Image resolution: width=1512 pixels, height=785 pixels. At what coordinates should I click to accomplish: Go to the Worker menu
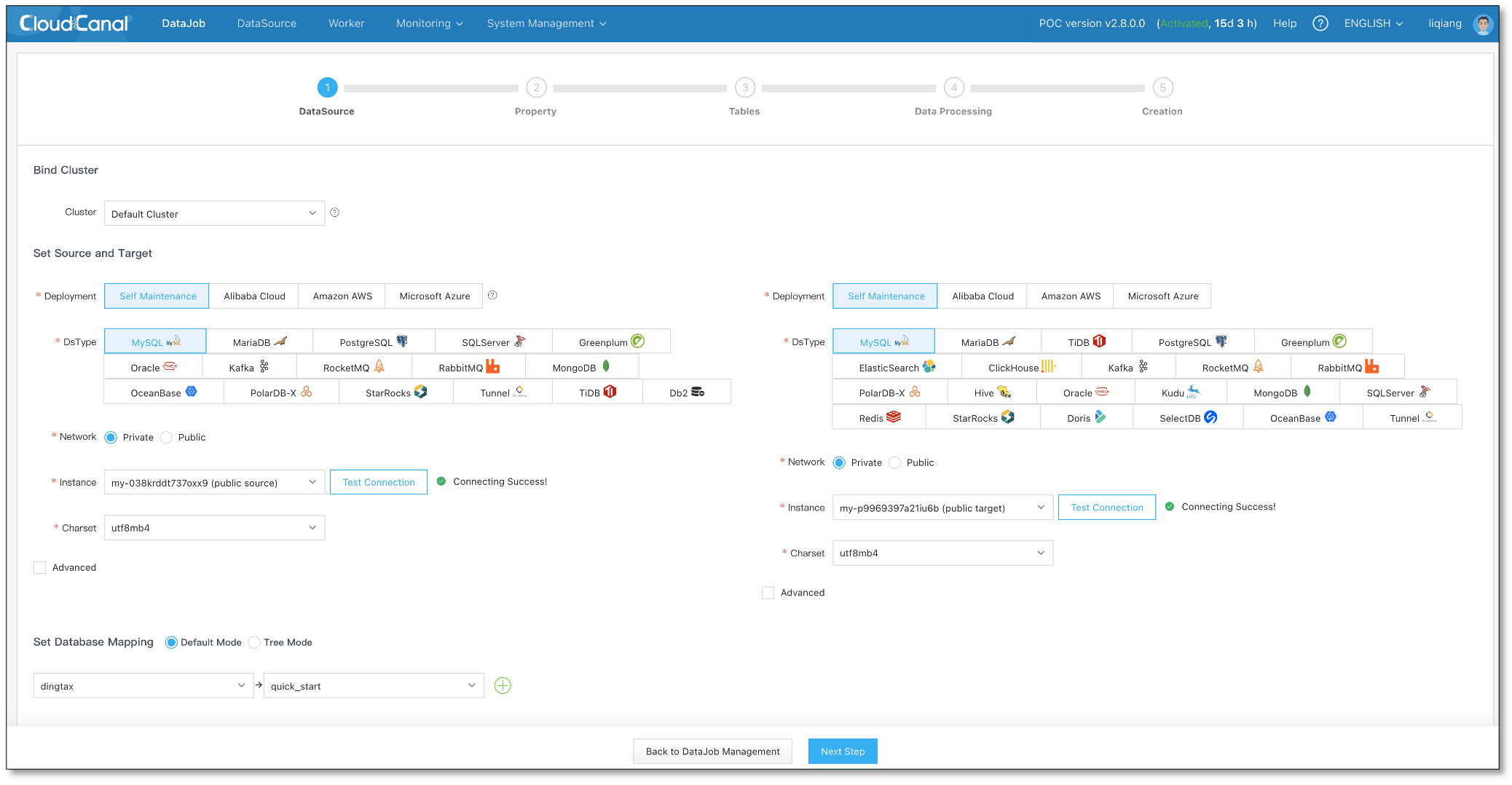[346, 23]
